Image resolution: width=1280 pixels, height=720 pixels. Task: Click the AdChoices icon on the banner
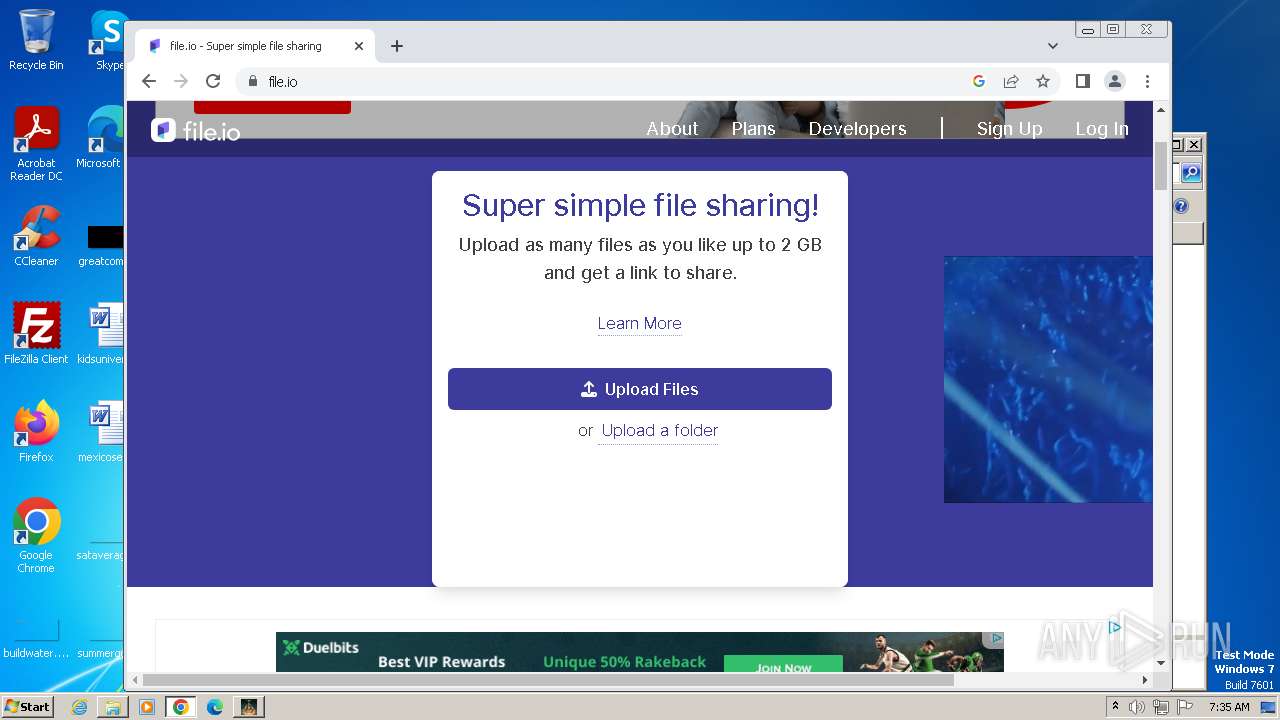coord(996,639)
